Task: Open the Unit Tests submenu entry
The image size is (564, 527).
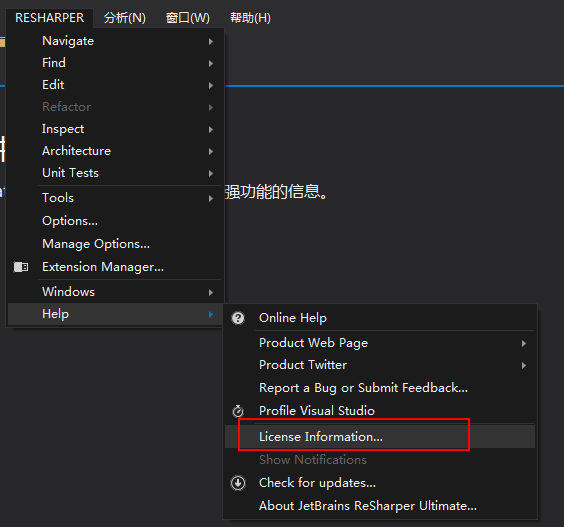Action: (115, 173)
